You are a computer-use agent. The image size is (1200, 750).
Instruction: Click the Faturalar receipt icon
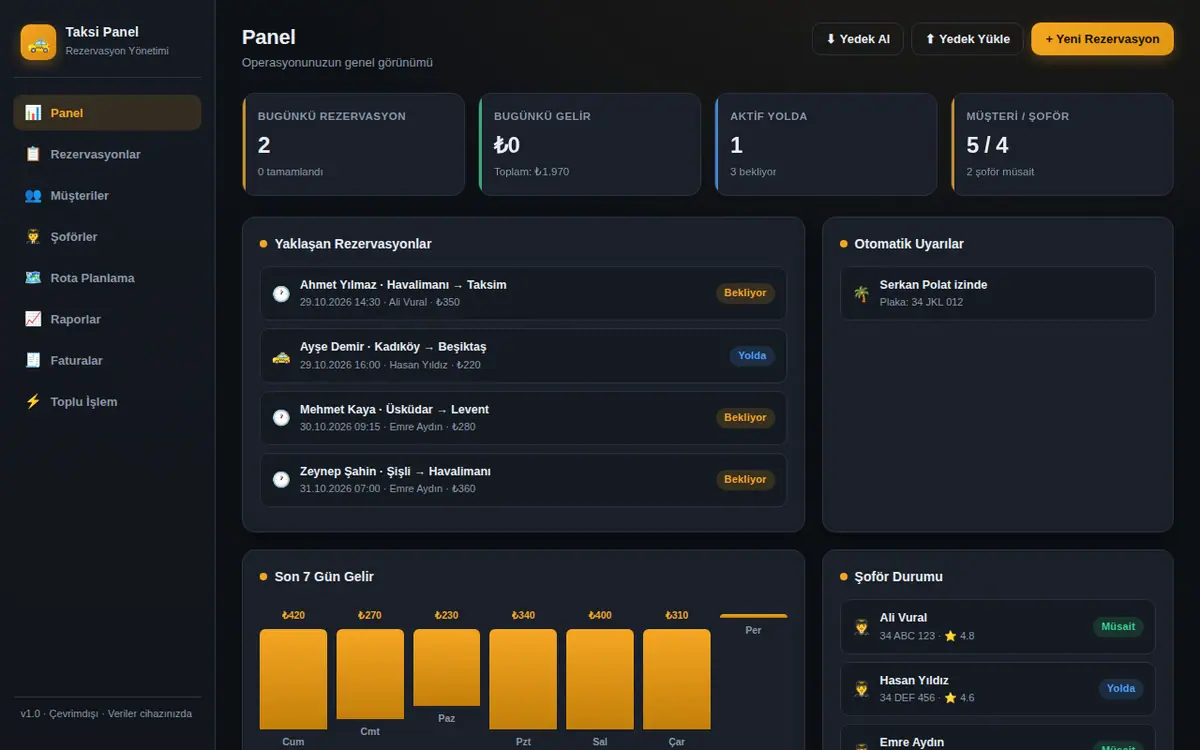pos(33,360)
